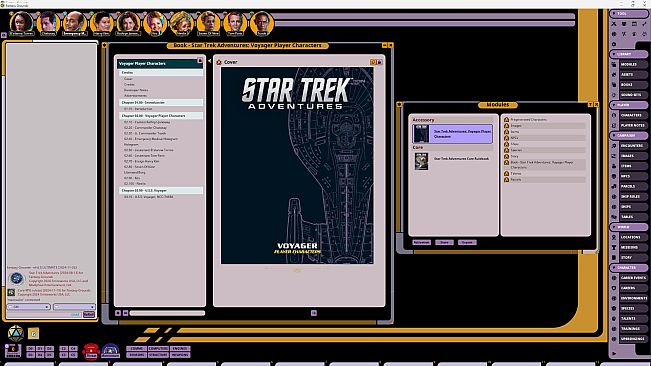This screenshot has height=366, width=651.
Task: Click the red Threat counter icon
Action: coord(91,351)
